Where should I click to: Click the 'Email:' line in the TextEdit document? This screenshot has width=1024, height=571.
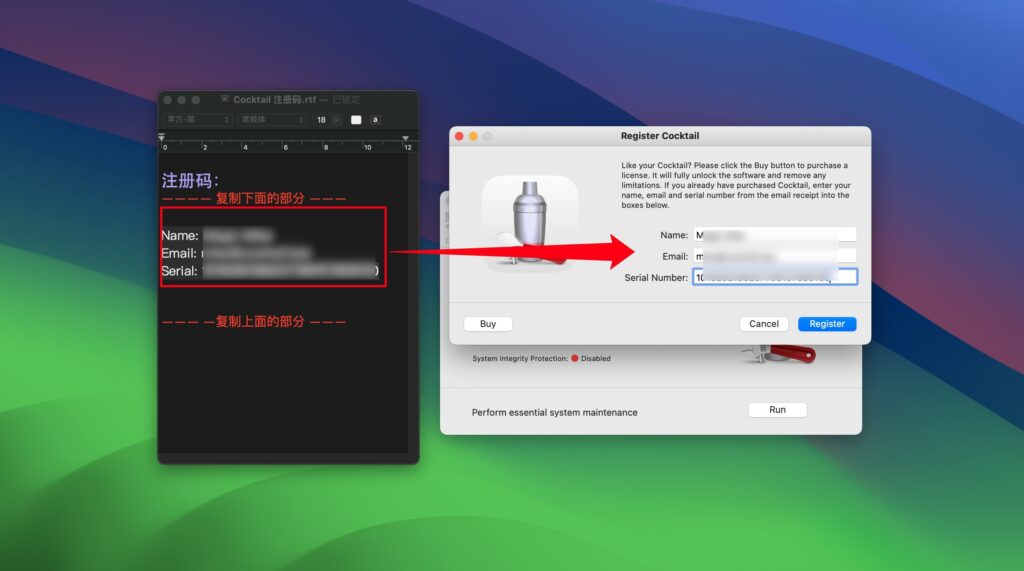(236, 253)
